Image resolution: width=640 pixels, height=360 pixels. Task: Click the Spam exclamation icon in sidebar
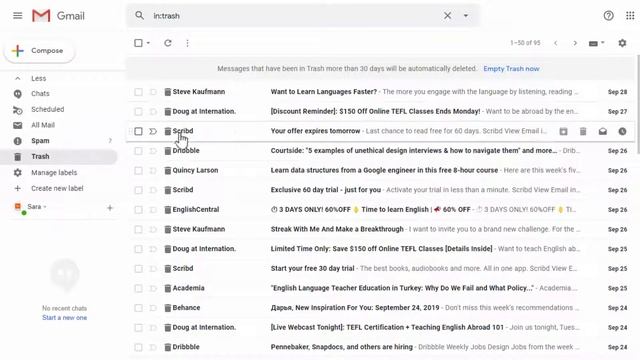coord(18,141)
